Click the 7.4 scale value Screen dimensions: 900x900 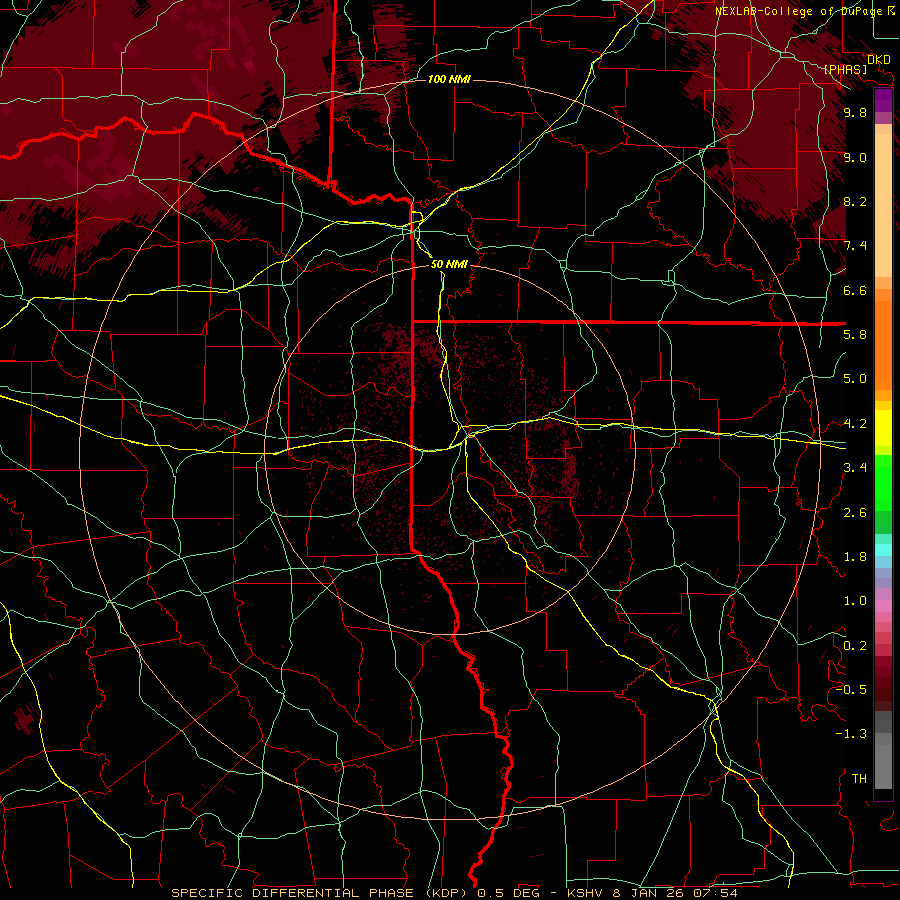tap(855, 246)
